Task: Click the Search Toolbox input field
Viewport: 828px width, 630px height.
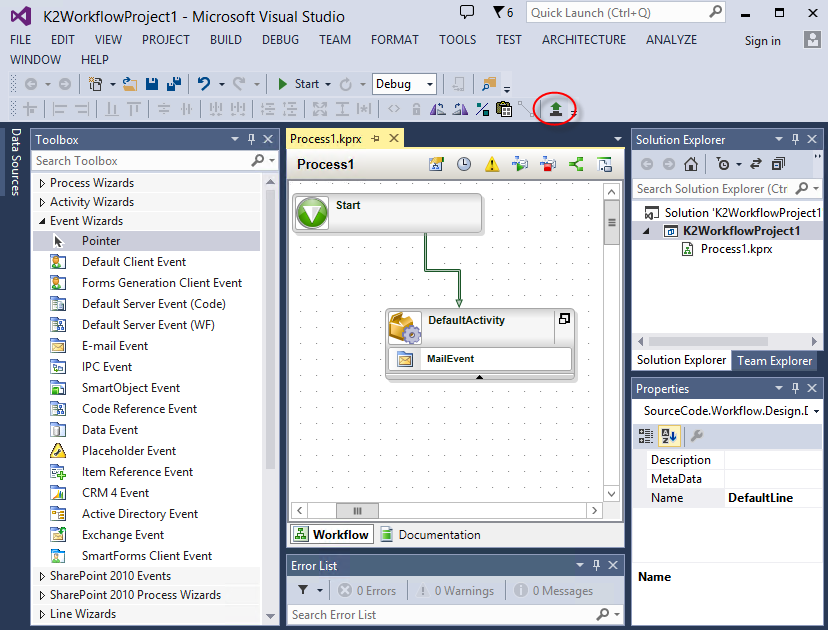Action: pyautogui.click(x=142, y=161)
